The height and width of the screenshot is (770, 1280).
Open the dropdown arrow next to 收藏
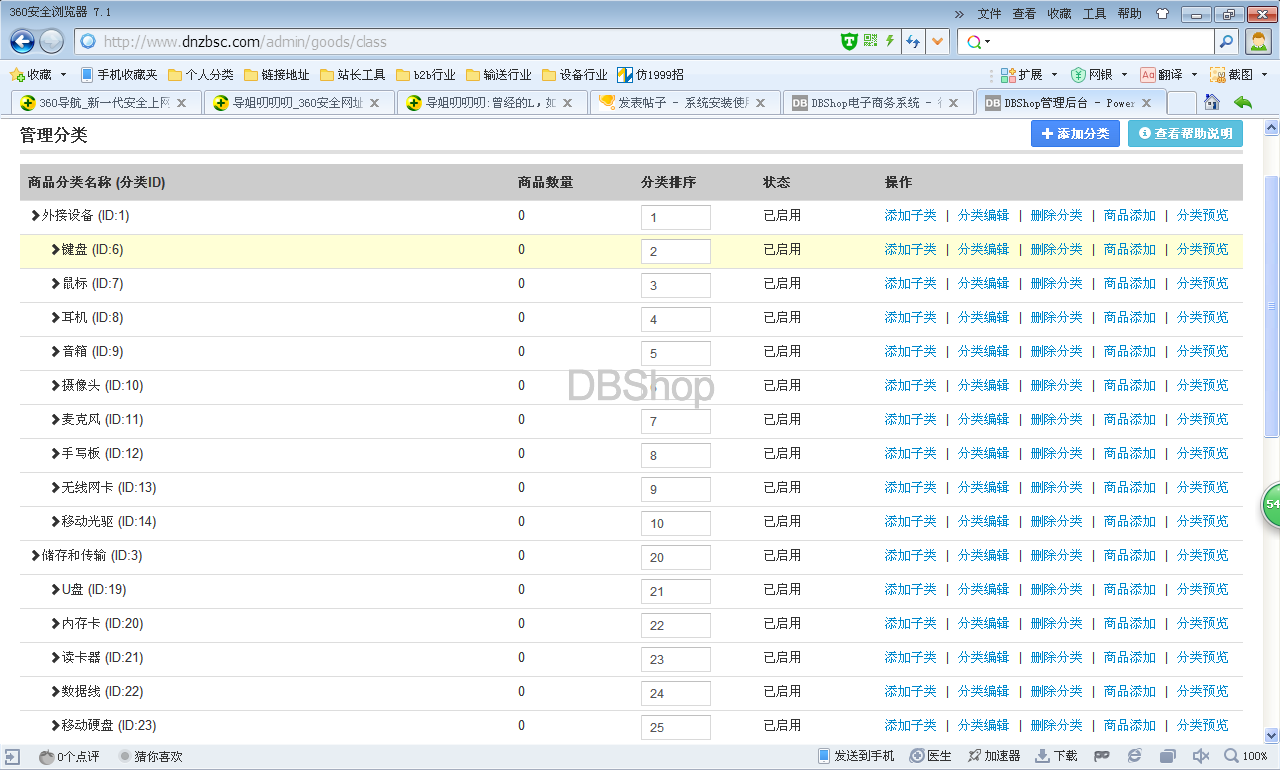point(64,75)
